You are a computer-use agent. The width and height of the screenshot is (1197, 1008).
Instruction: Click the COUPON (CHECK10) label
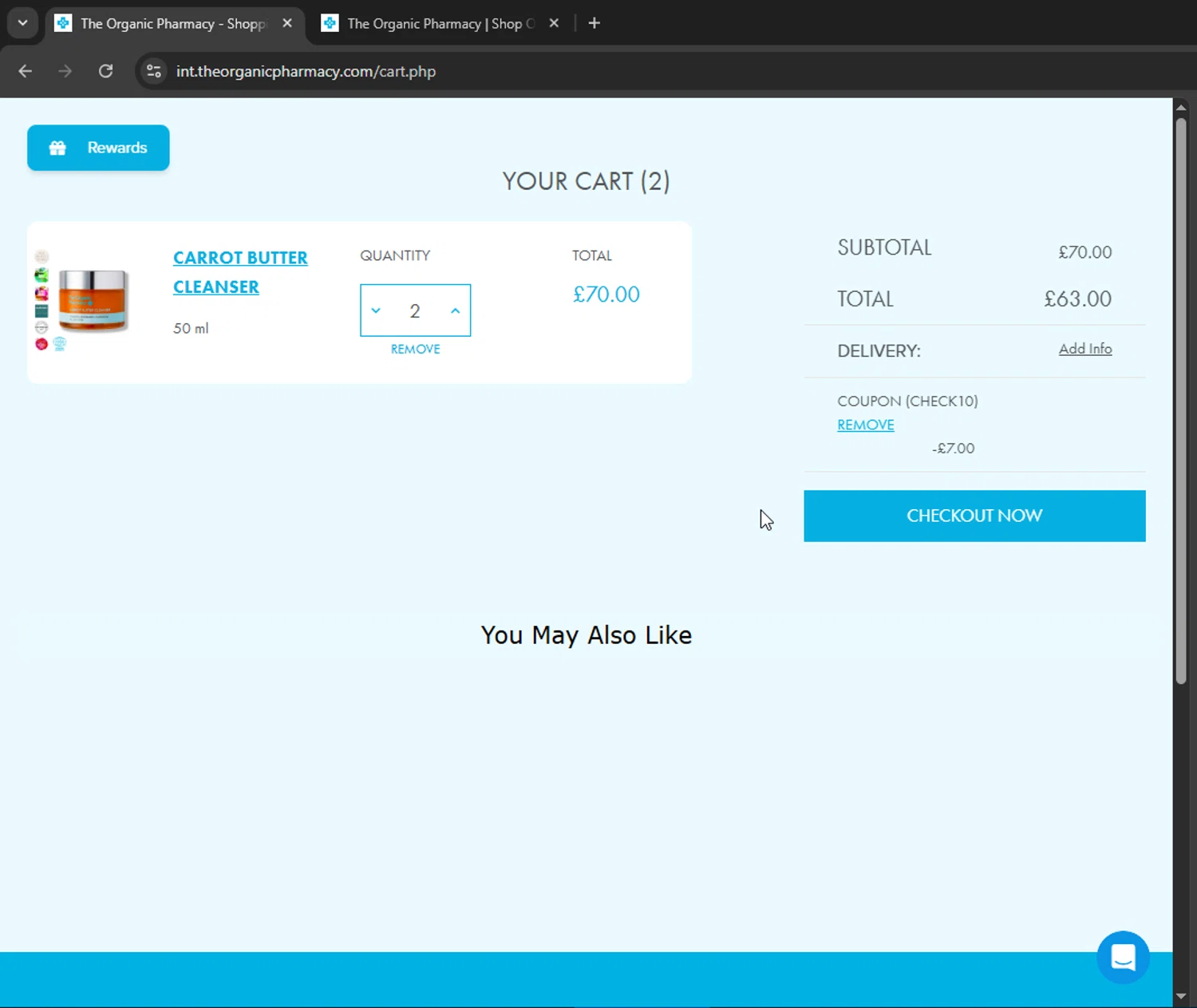tap(907, 401)
